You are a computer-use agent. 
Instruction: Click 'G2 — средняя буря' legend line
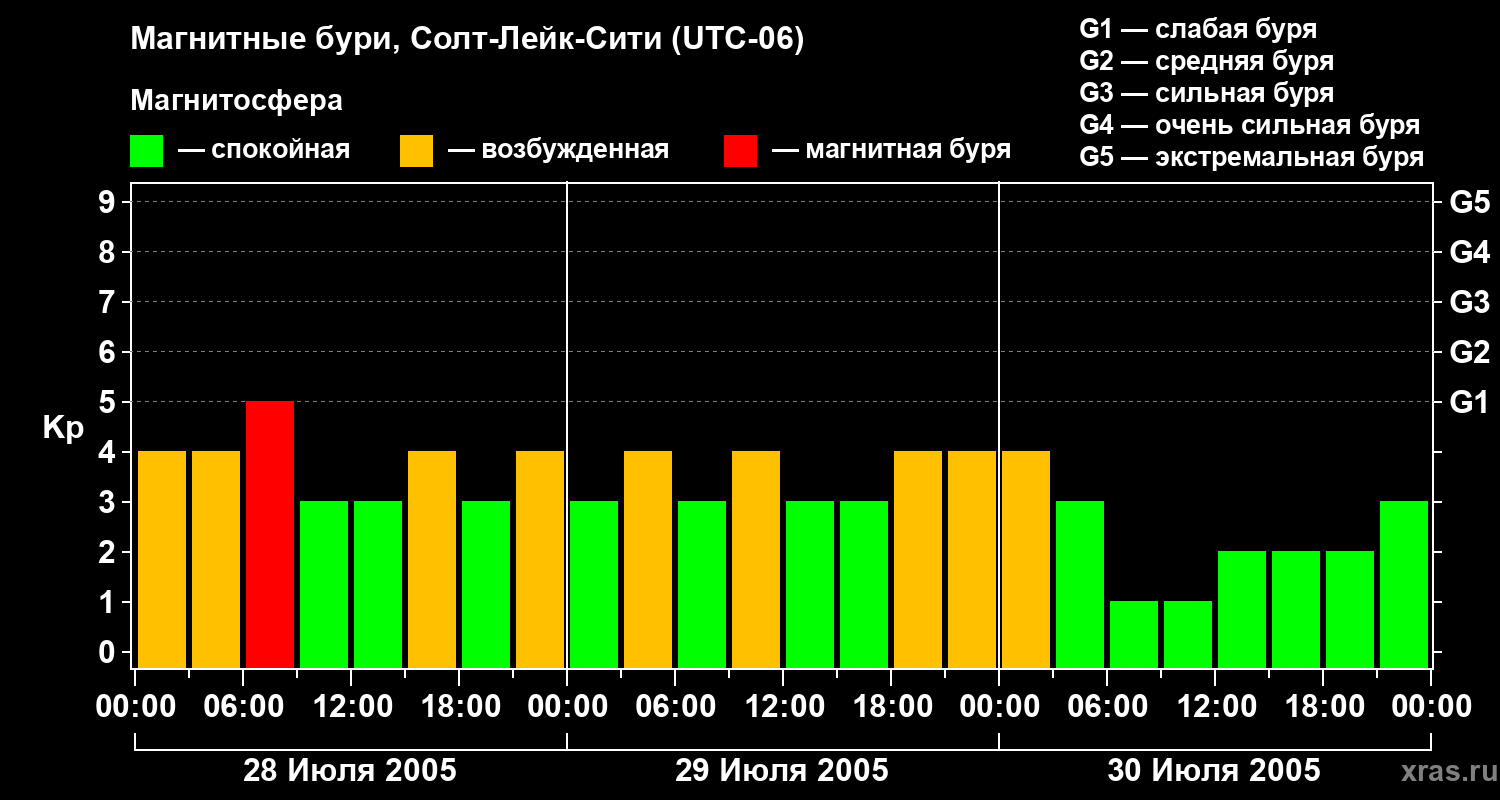coord(1206,61)
